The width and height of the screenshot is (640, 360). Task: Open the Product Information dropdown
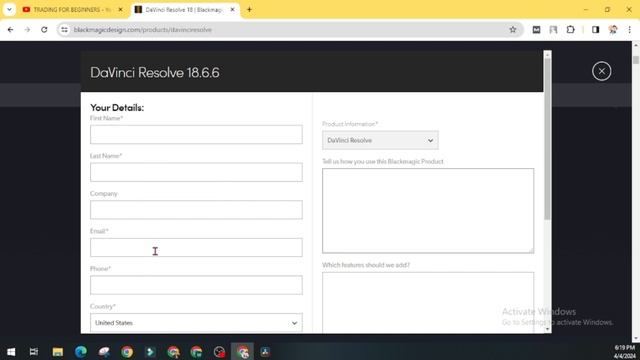pyautogui.click(x=380, y=140)
